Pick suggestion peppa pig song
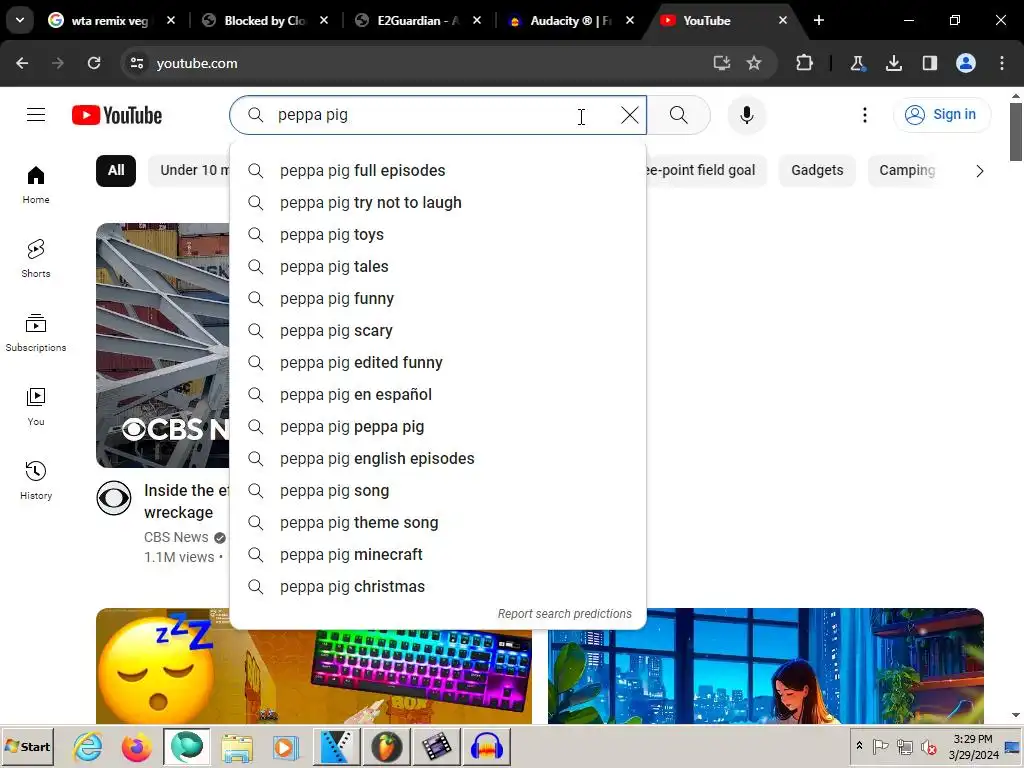1024x768 pixels. tap(438, 490)
